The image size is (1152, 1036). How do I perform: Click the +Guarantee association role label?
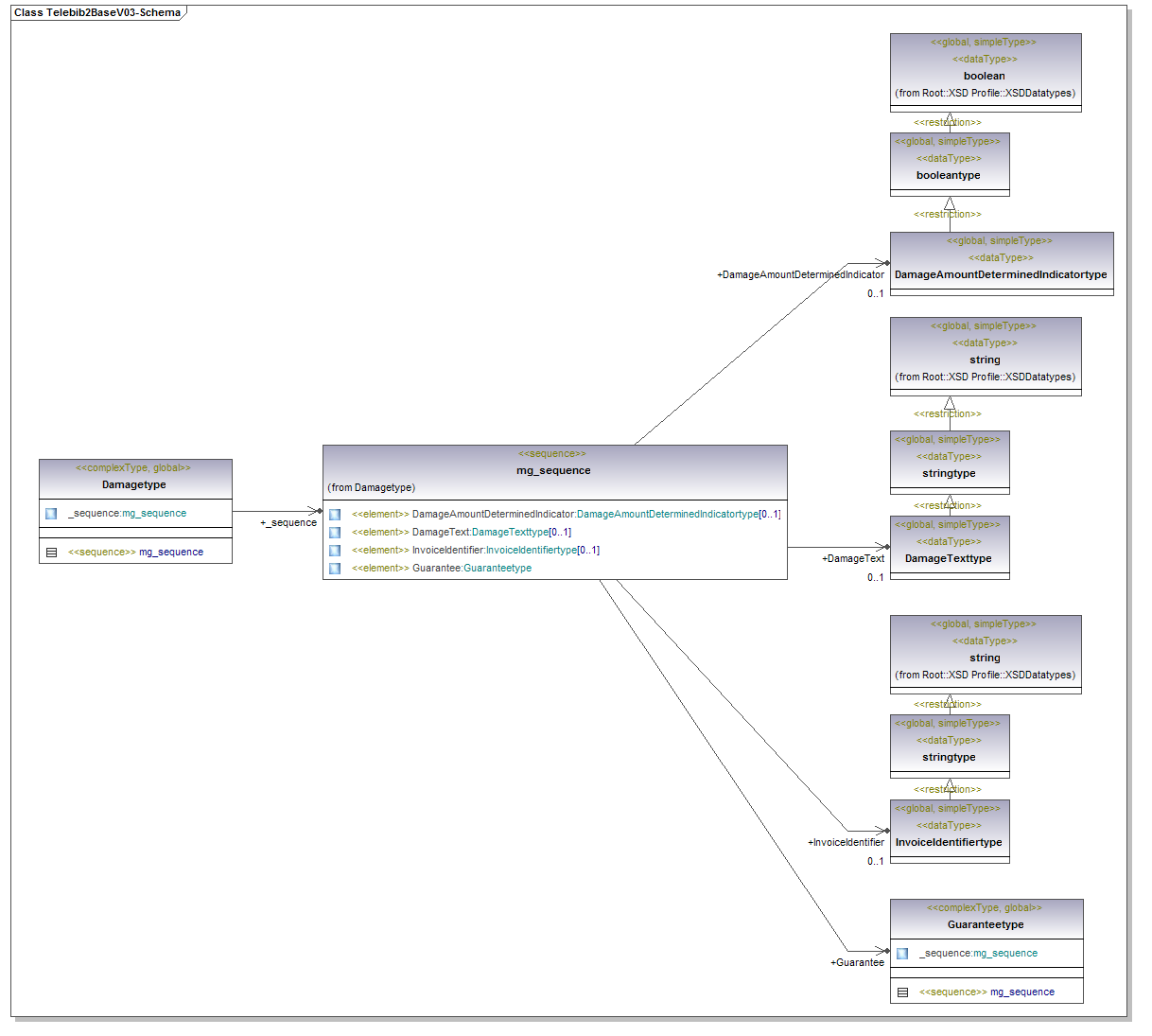point(857,962)
